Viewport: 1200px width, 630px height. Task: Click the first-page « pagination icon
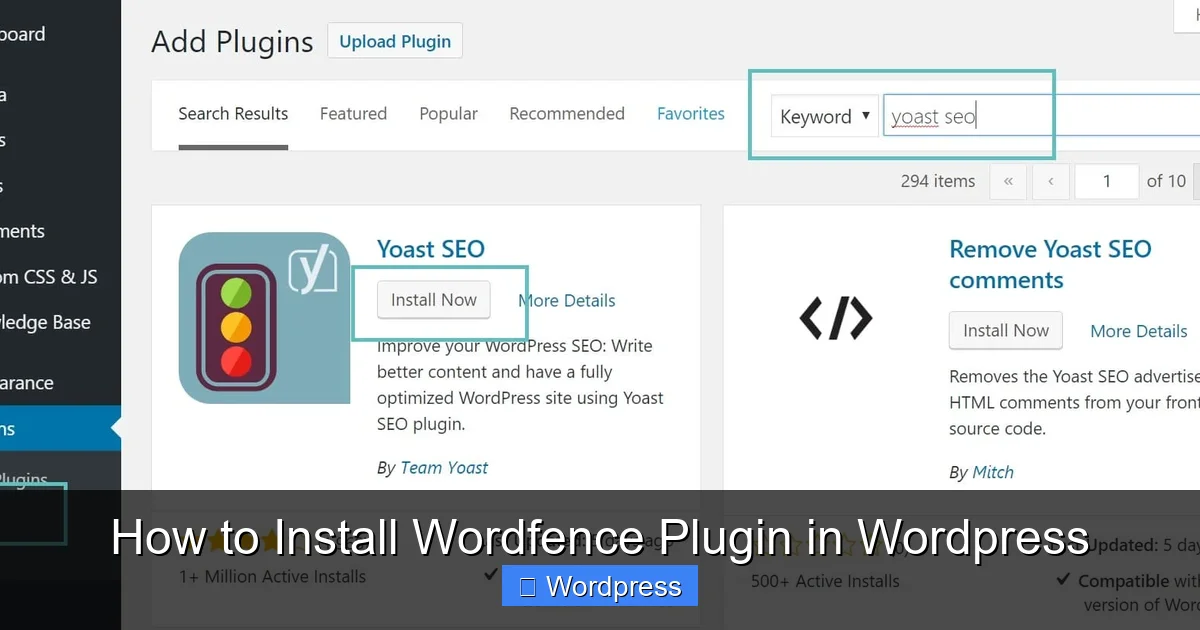click(1008, 181)
